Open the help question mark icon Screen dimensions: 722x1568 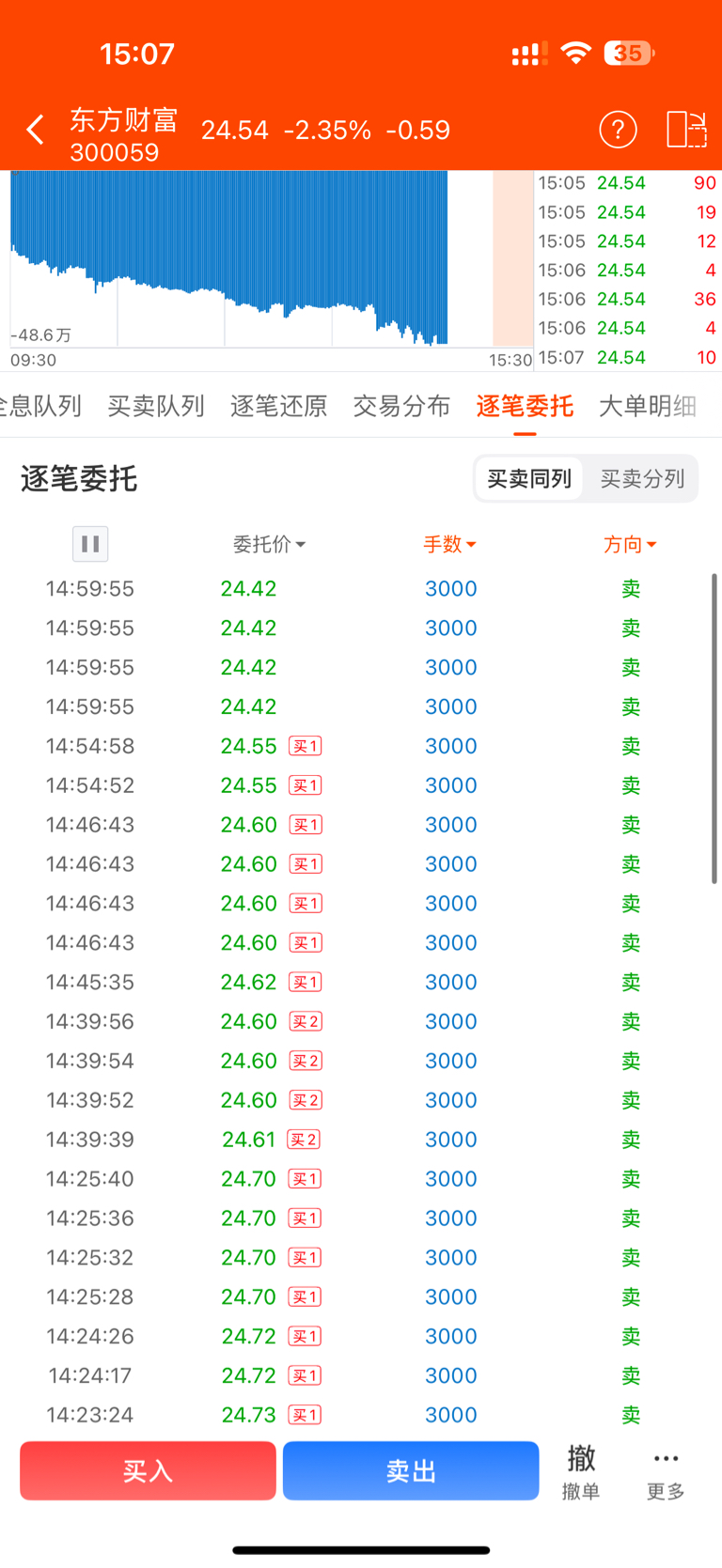pyautogui.click(x=618, y=130)
